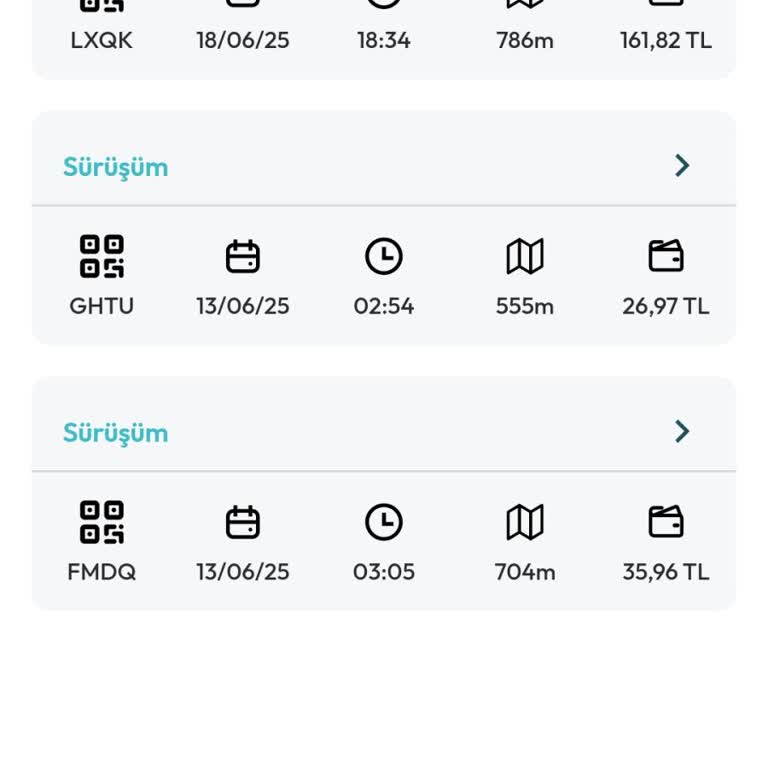The height and width of the screenshot is (768, 768).
Task: Select the LXQK scooter code
Action: point(102,41)
